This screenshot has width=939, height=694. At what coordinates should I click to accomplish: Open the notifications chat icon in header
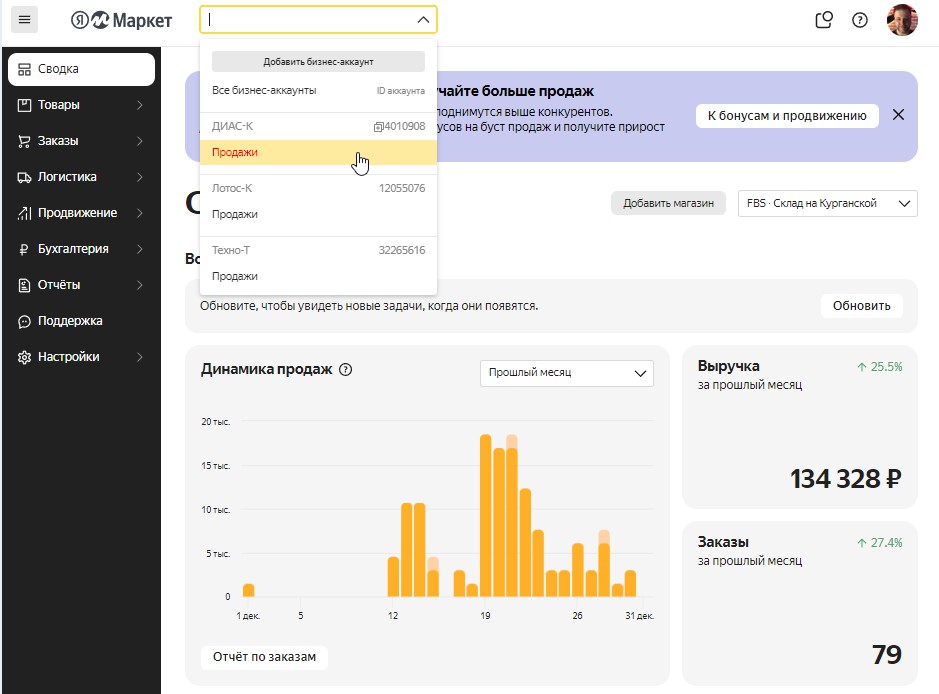pyautogui.click(x=824, y=20)
